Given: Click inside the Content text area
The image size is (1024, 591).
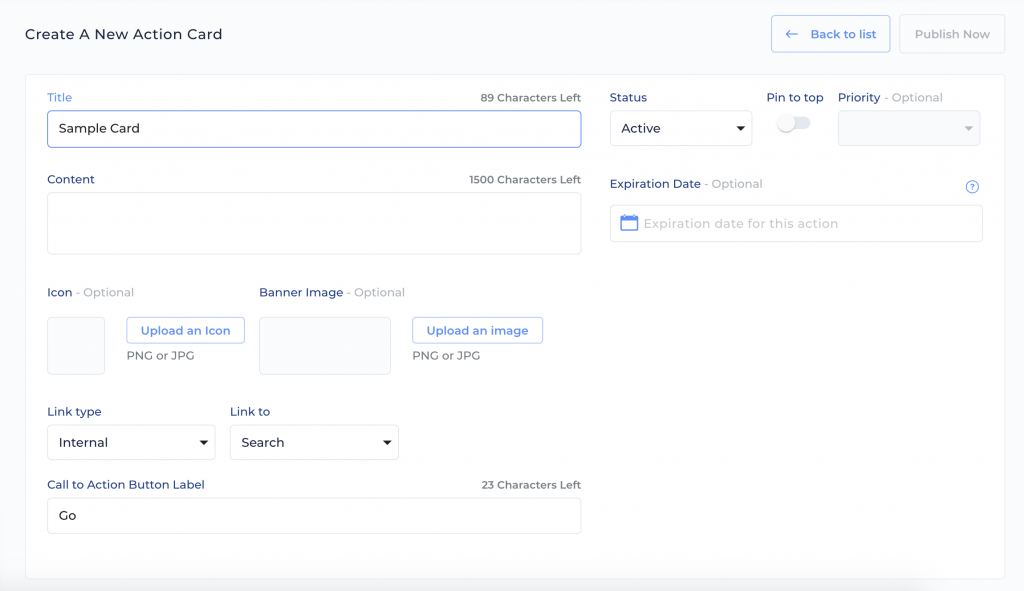Looking at the screenshot, I should point(314,223).
